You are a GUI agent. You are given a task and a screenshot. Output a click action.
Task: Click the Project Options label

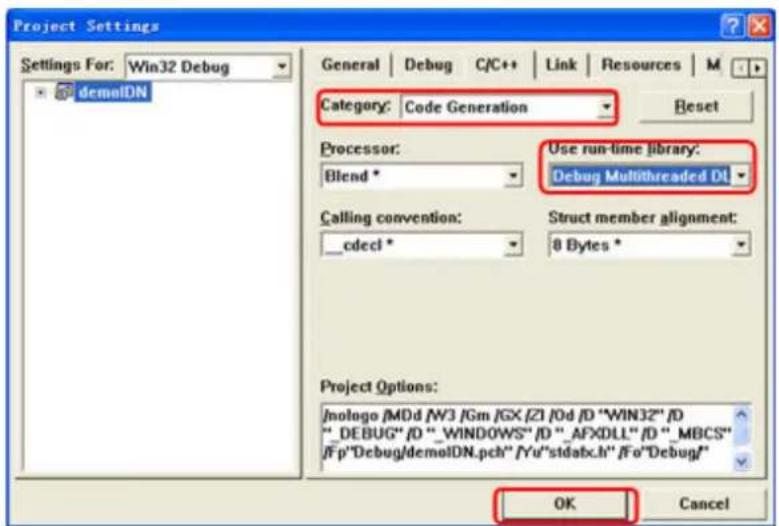379,386
